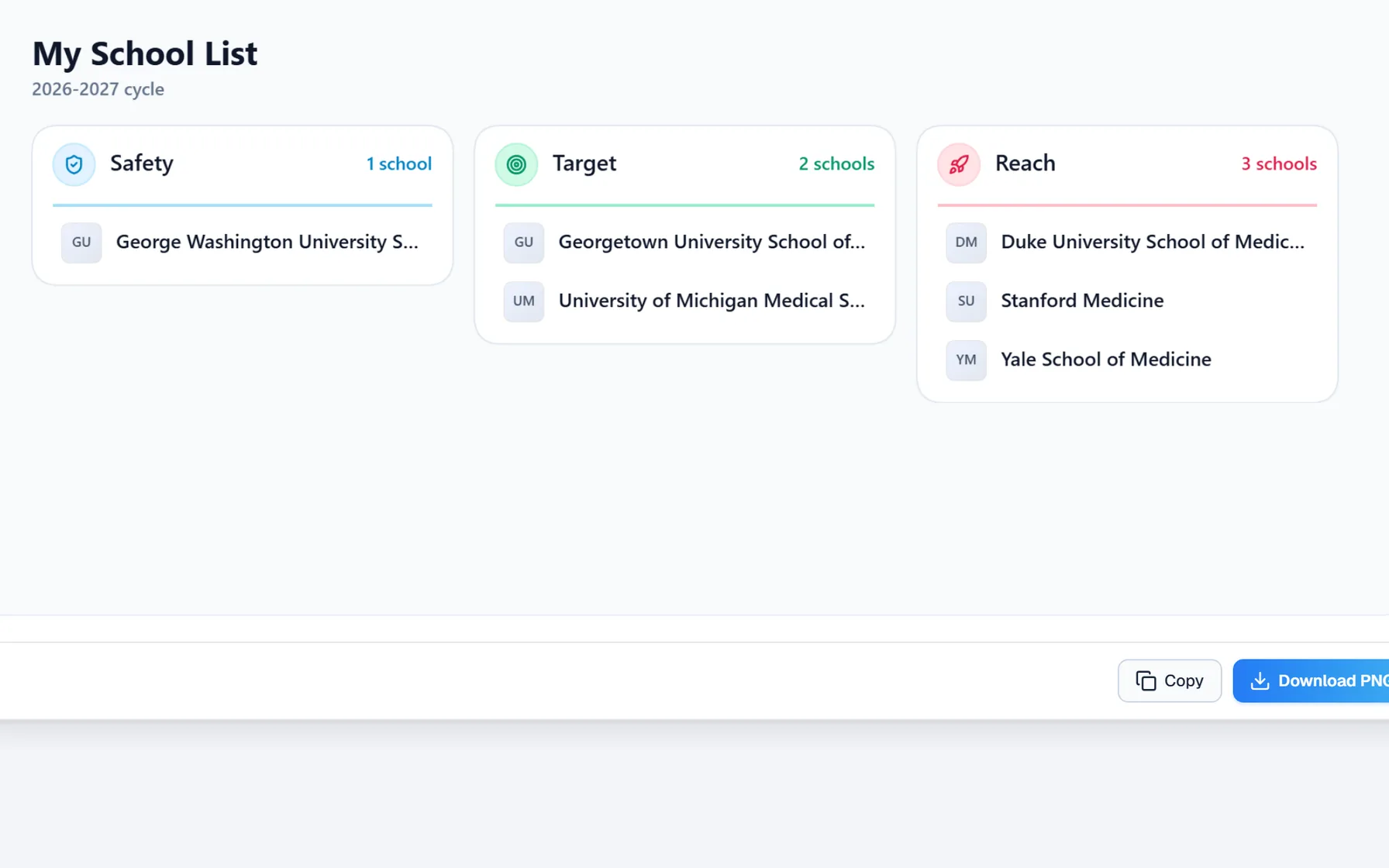Click the Target column heading
1389x868 pixels.
click(584, 164)
